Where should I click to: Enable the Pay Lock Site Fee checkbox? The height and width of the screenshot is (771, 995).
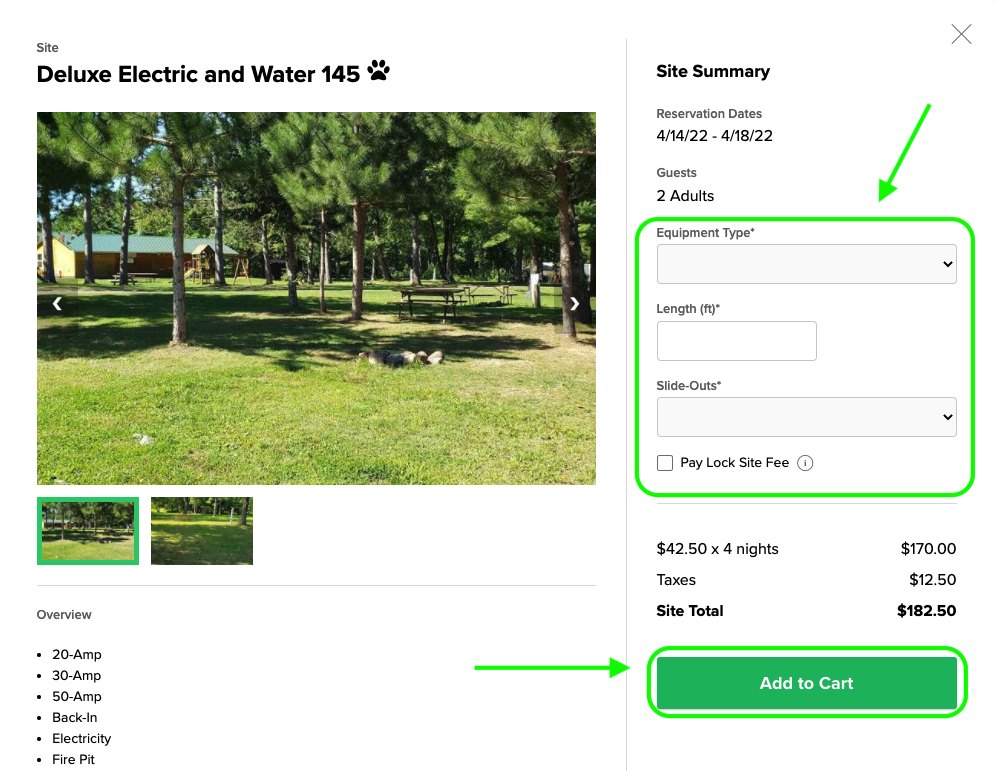pos(665,463)
